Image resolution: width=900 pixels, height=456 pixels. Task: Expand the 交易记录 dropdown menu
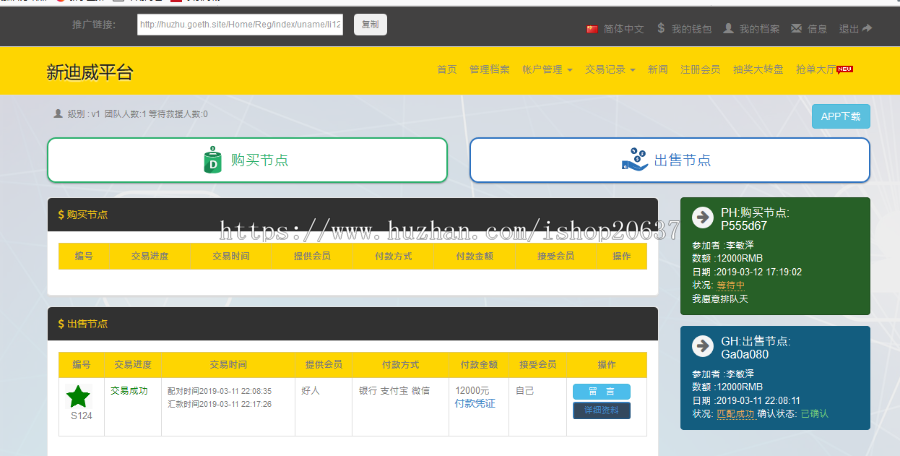click(x=610, y=69)
